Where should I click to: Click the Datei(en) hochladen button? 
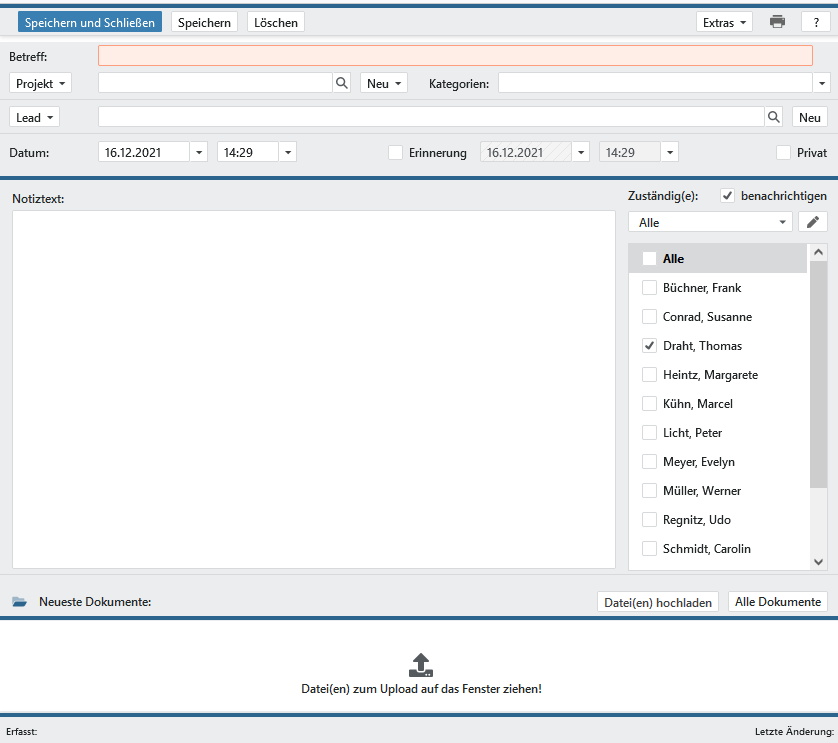click(658, 602)
